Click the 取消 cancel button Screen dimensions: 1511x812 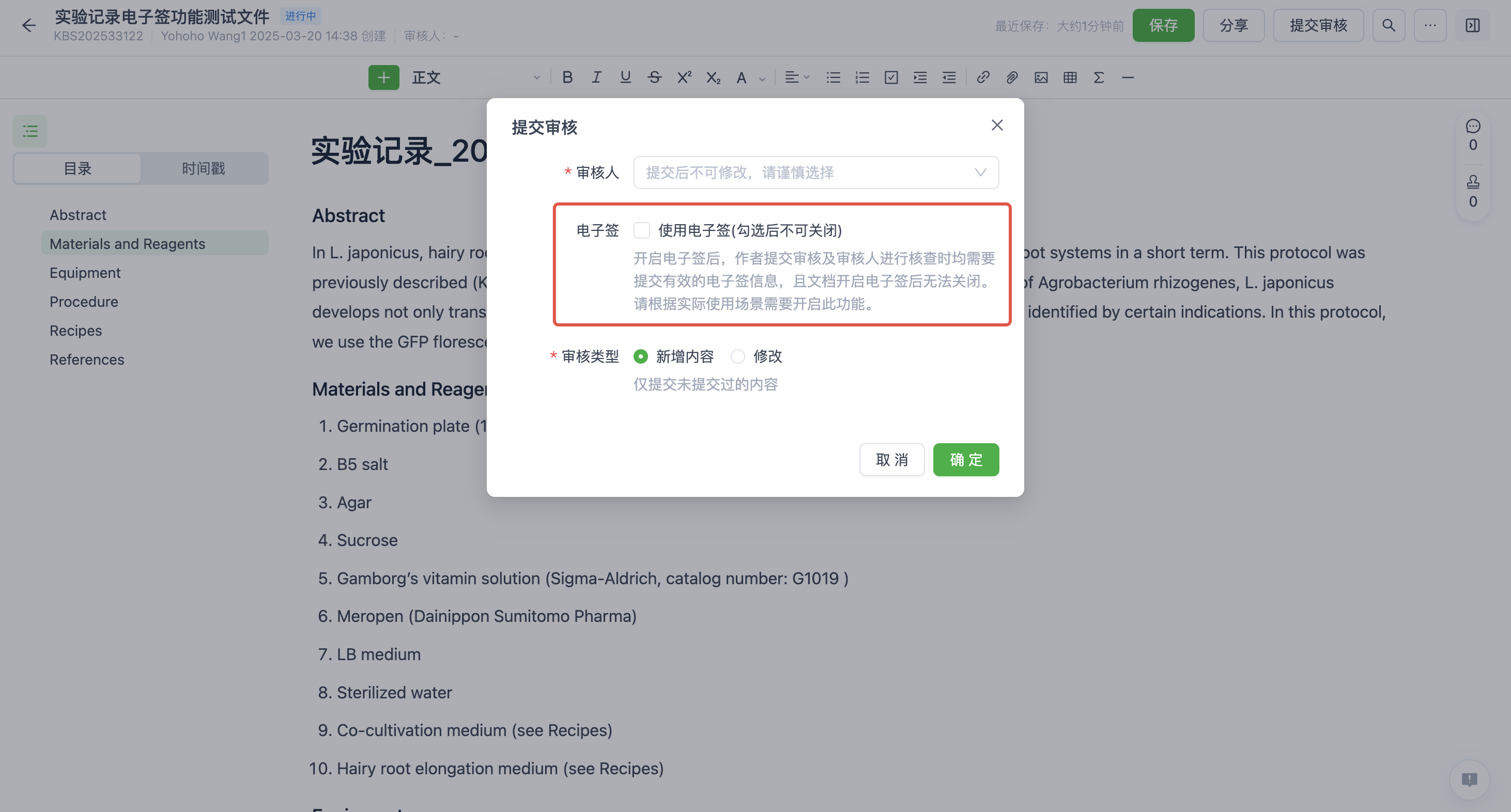coord(891,460)
